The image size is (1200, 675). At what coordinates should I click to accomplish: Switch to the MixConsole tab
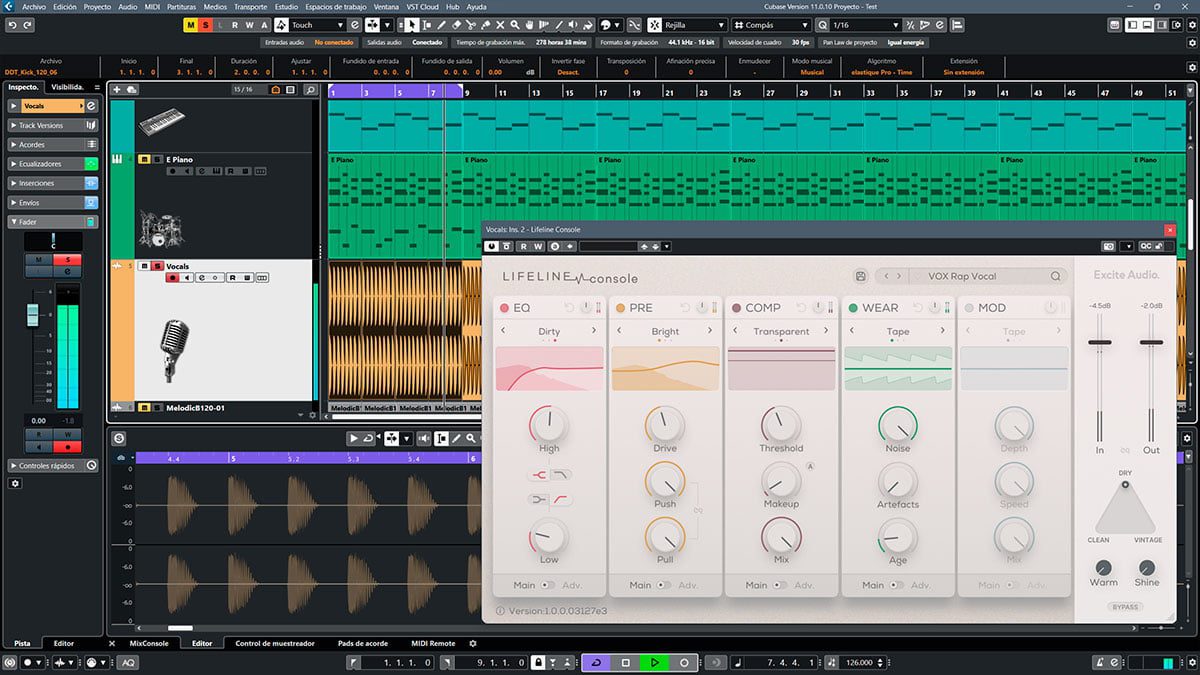[x=149, y=643]
